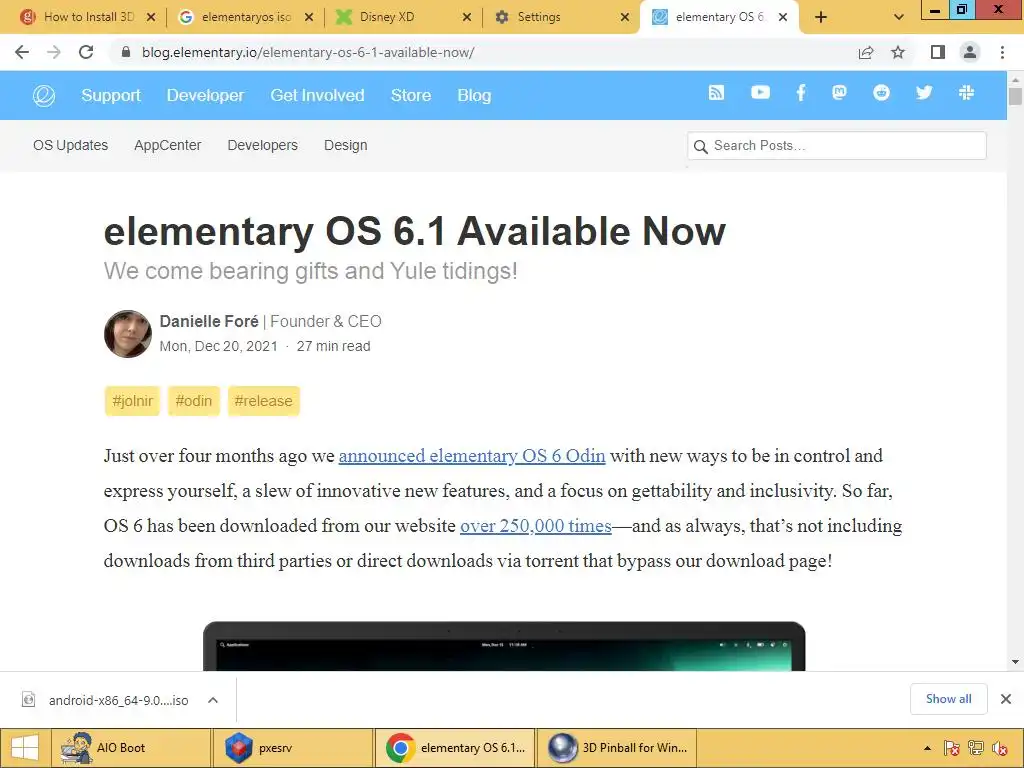The width and height of the screenshot is (1024, 768).
Task: Bookmark this page with star icon
Action: (898, 52)
